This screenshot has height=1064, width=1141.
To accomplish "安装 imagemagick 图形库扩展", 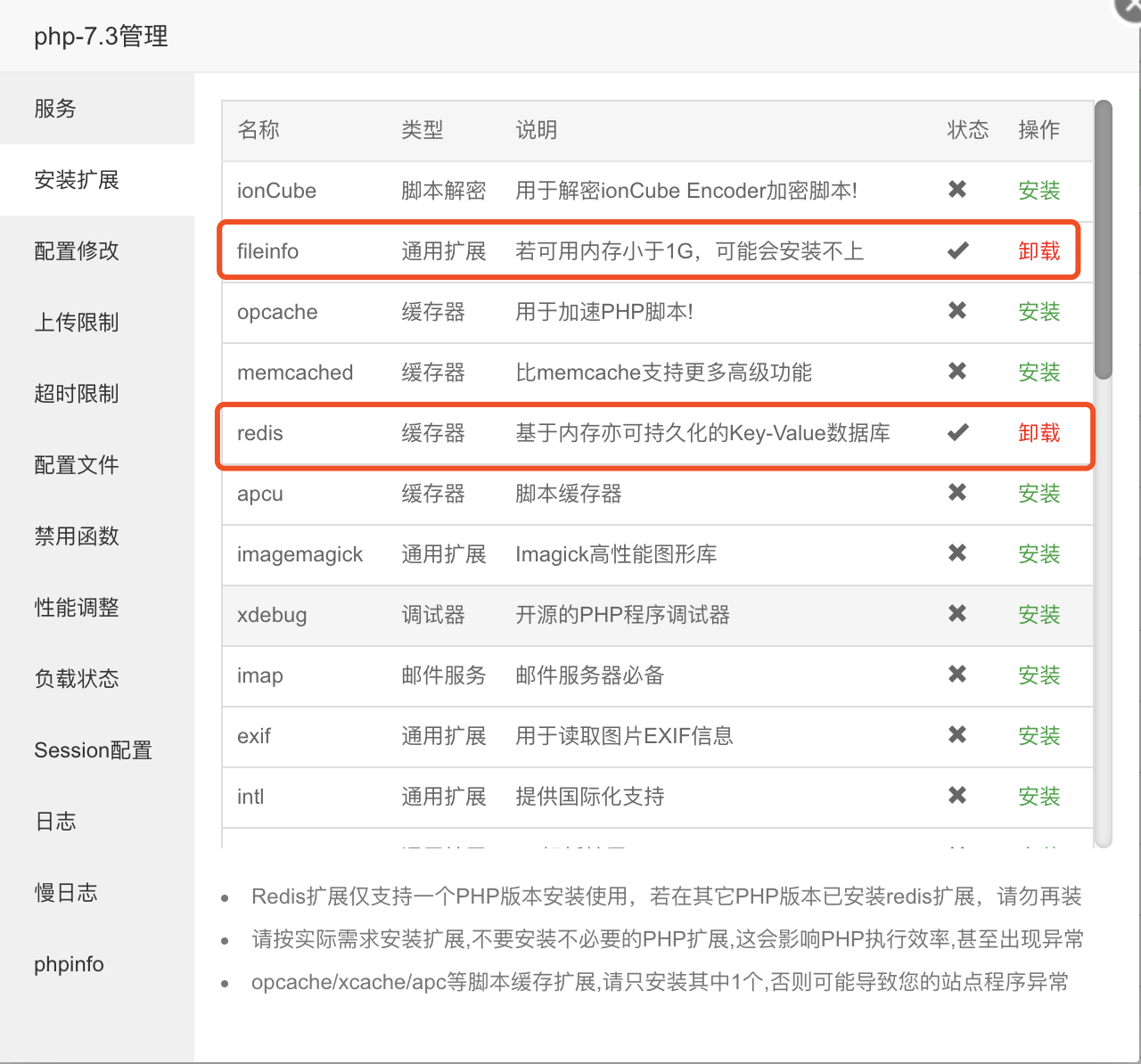I will click(x=1038, y=553).
